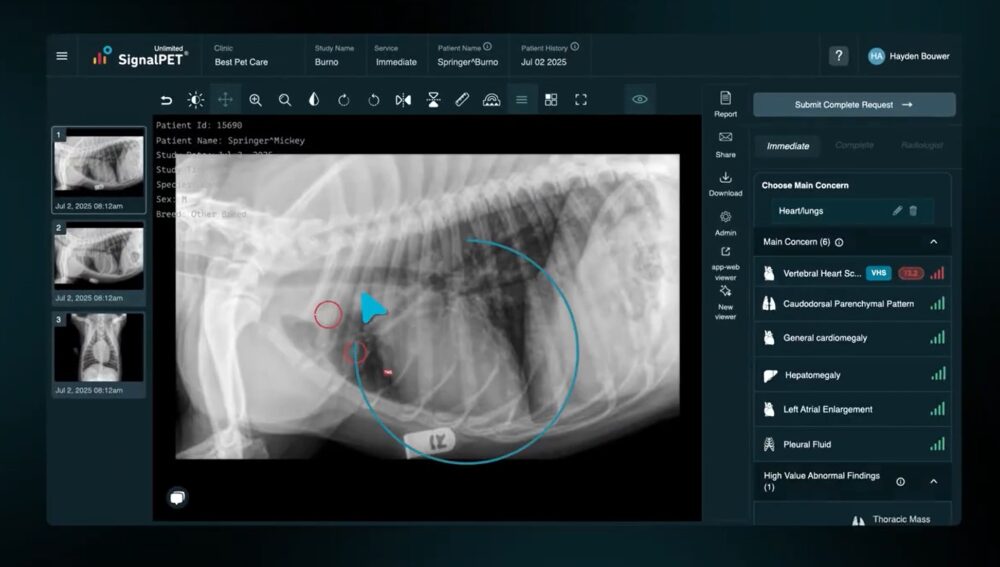Click the Patient History info icon

(575, 47)
